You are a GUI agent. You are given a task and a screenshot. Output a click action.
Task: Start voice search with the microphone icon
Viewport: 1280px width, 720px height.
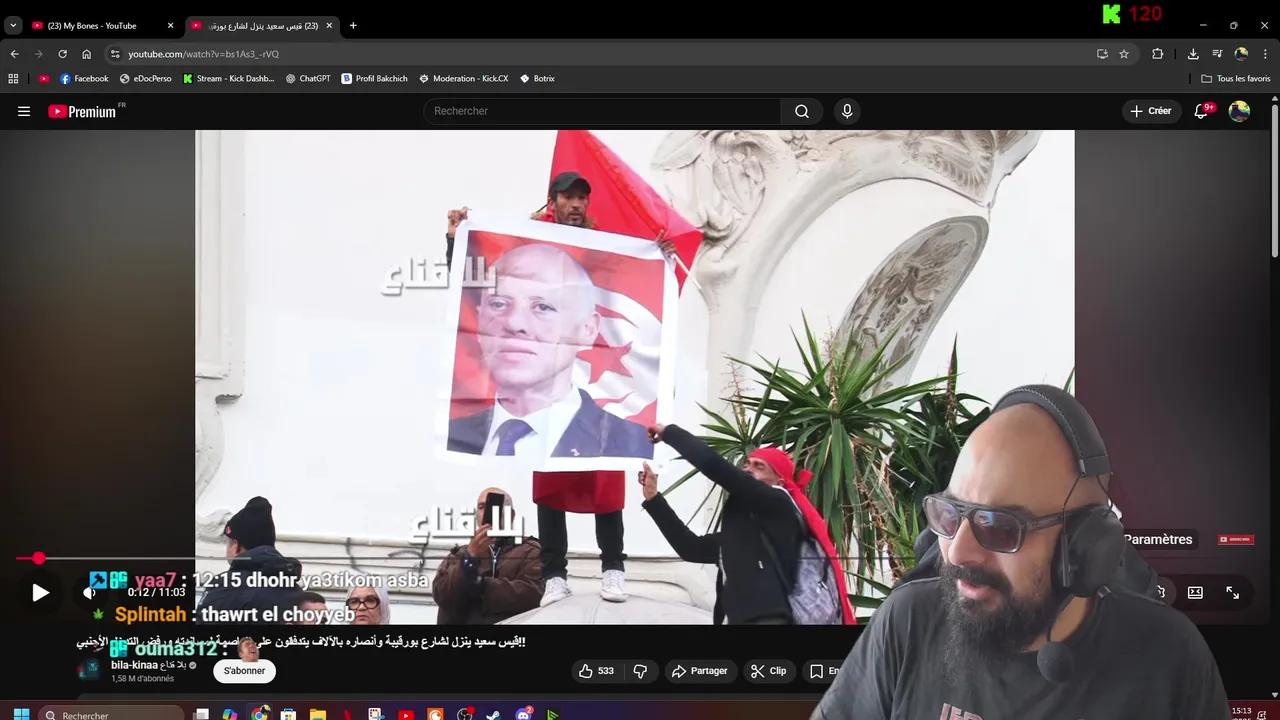click(847, 111)
